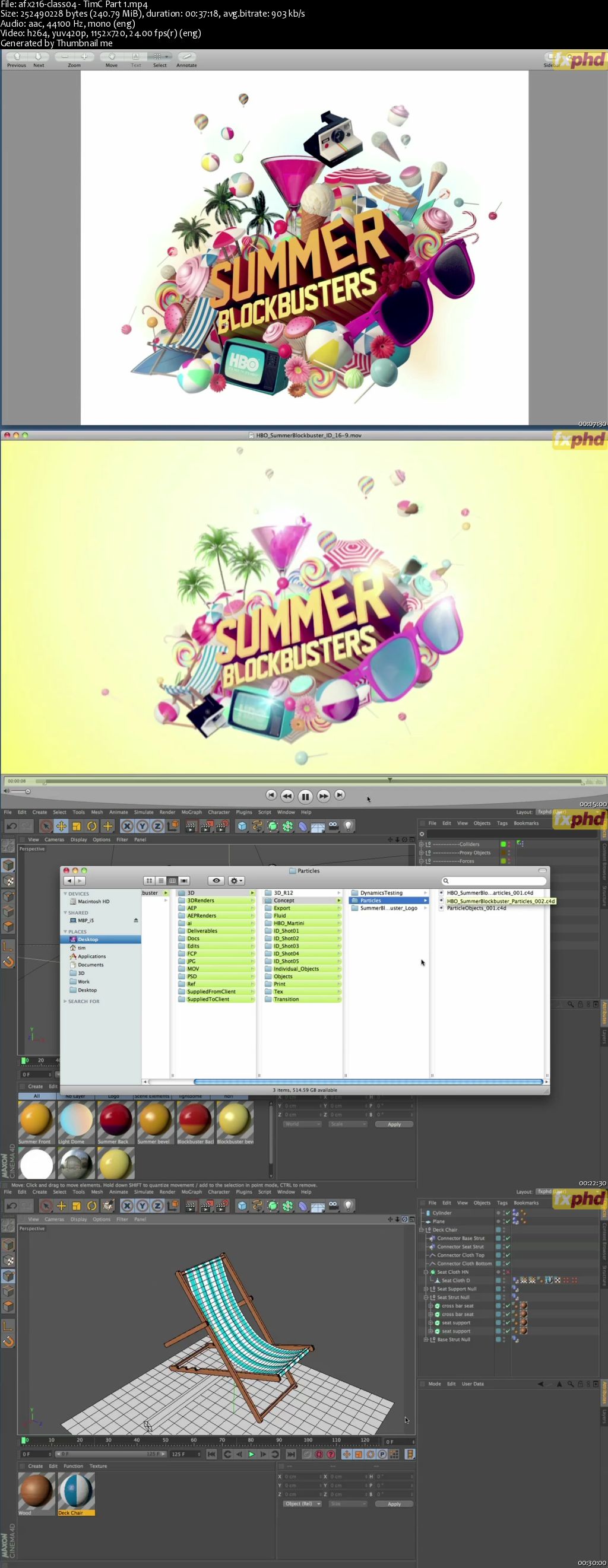Open the Annotate tool in Preview
This screenshot has height=1568, width=608.
[186, 56]
